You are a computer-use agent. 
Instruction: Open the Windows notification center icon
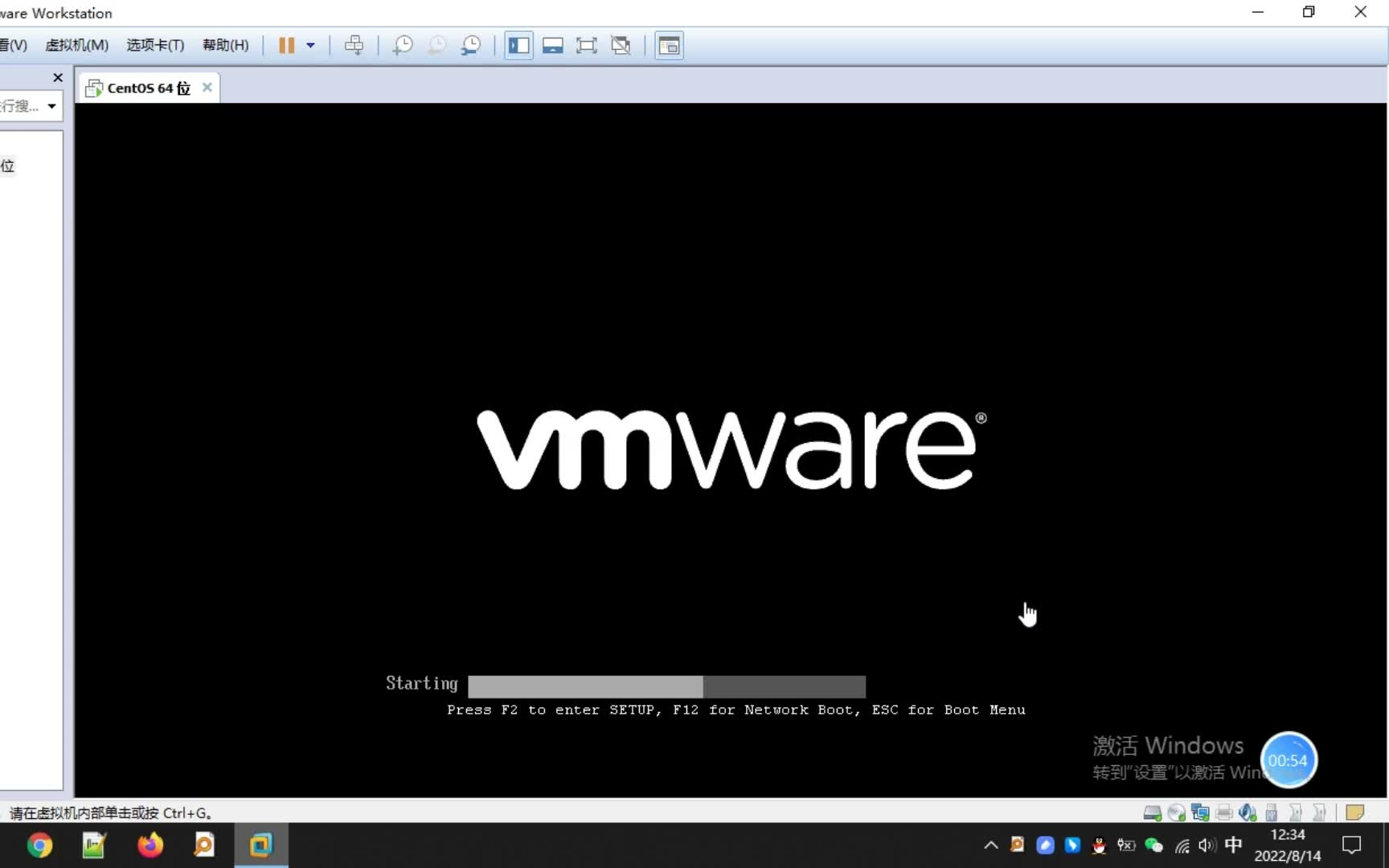pyautogui.click(x=1352, y=845)
